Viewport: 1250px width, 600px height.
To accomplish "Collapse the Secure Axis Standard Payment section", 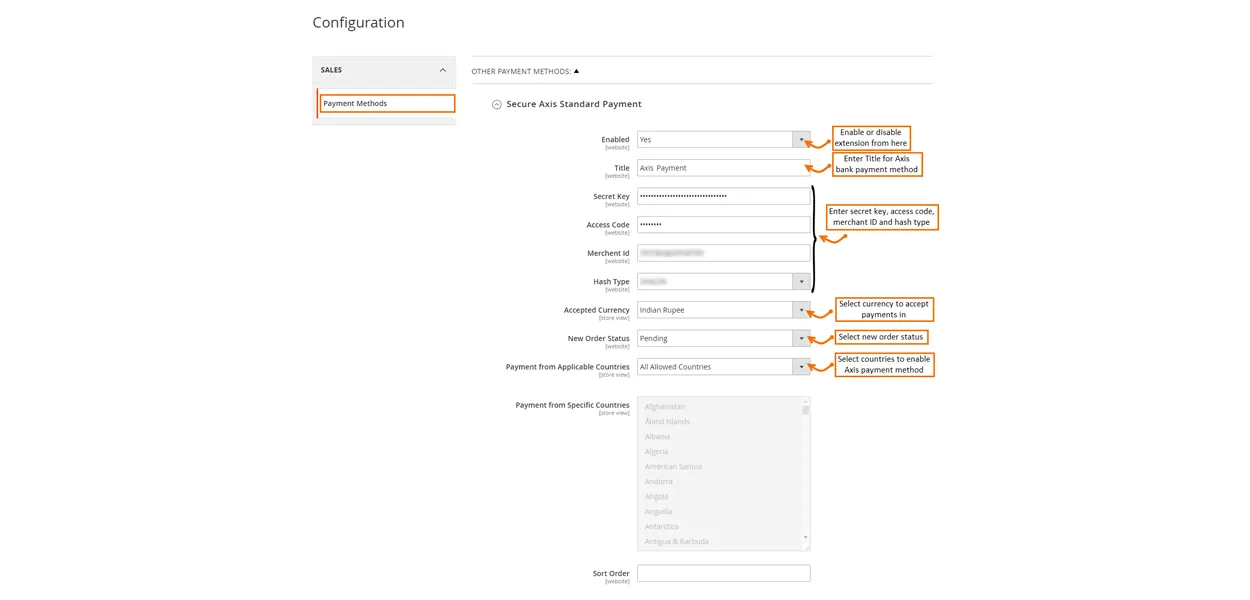I will (496, 104).
